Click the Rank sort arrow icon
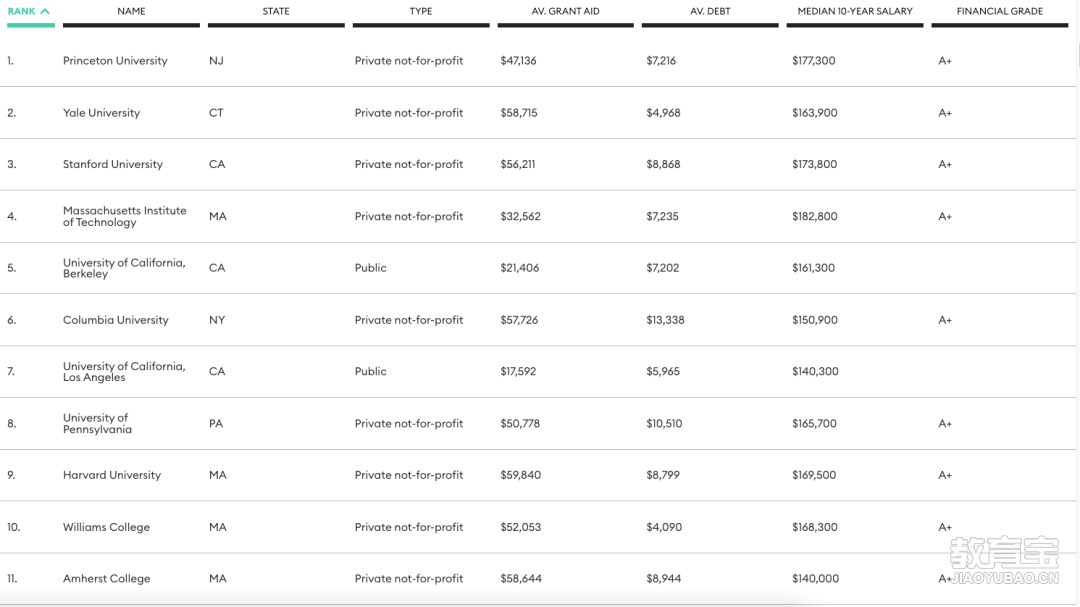1080x607 pixels. coord(45,11)
